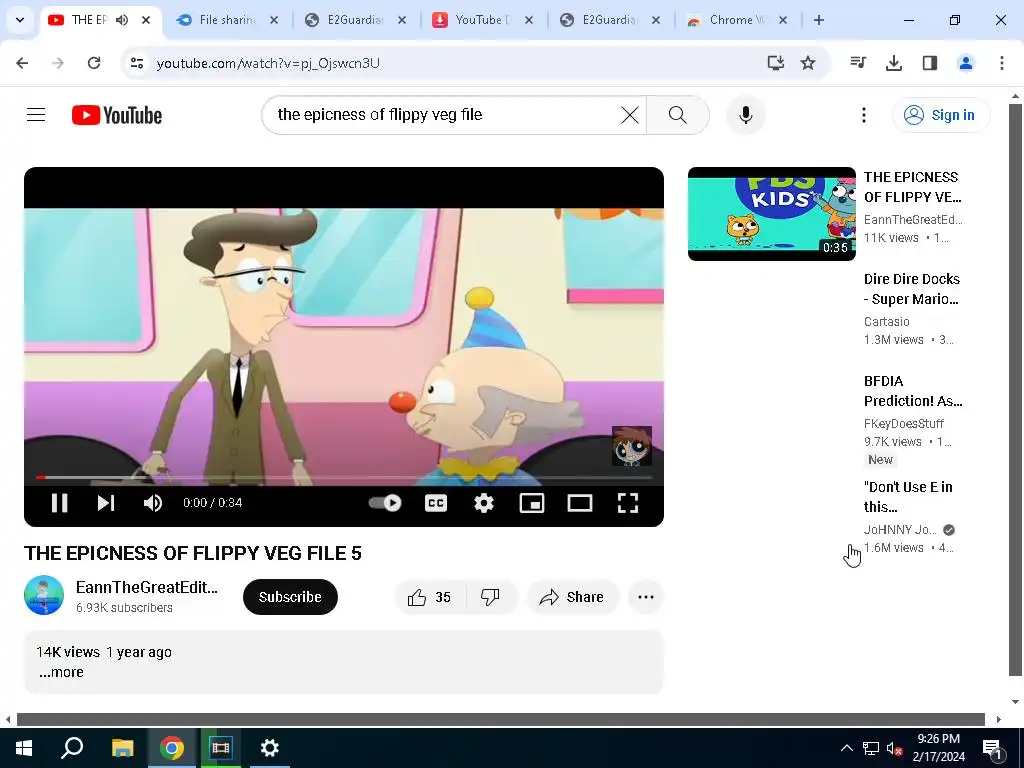Show hidden system tray icons
1024x768 pixels.
[x=846, y=748]
